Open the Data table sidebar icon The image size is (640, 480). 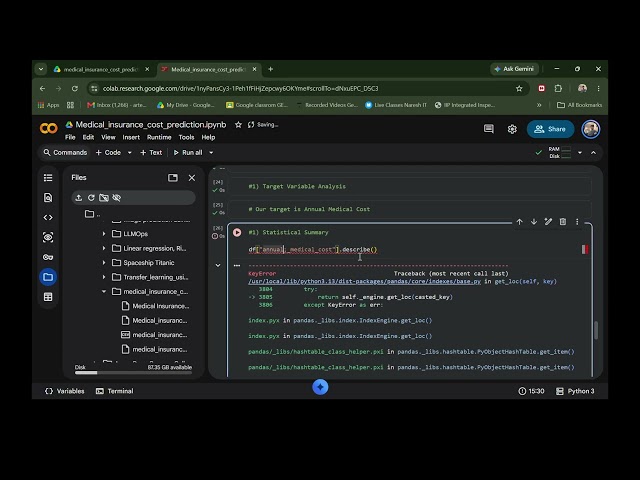48,297
